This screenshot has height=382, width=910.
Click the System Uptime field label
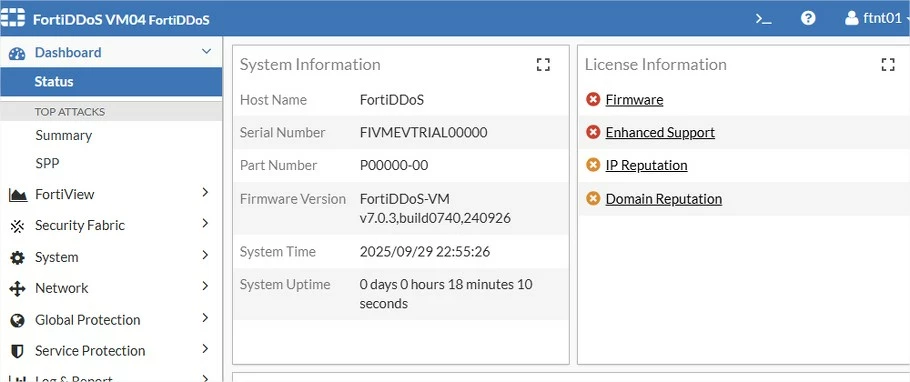click(285, 285)
